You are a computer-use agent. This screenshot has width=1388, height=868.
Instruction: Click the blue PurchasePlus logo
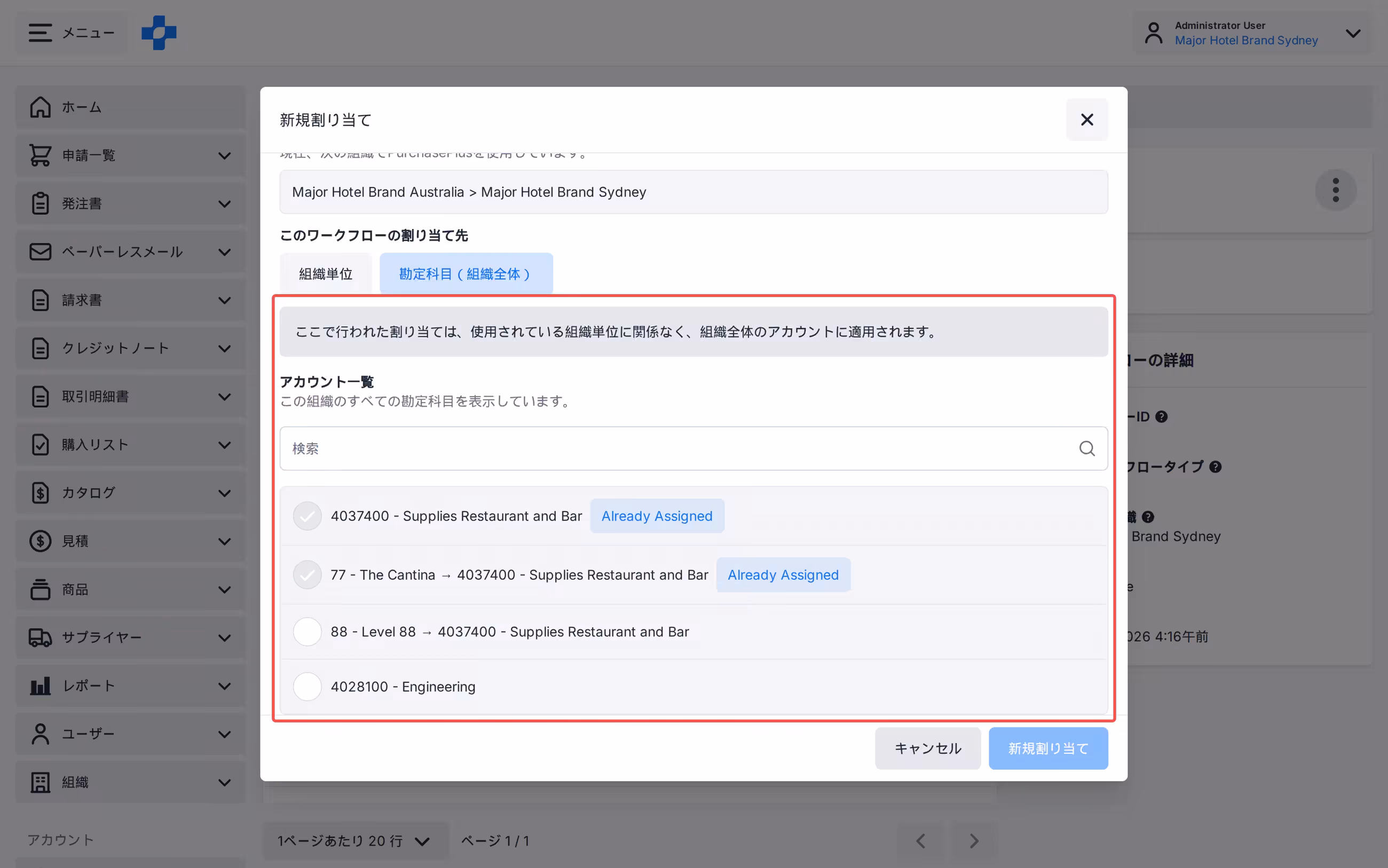pos(159,33)
